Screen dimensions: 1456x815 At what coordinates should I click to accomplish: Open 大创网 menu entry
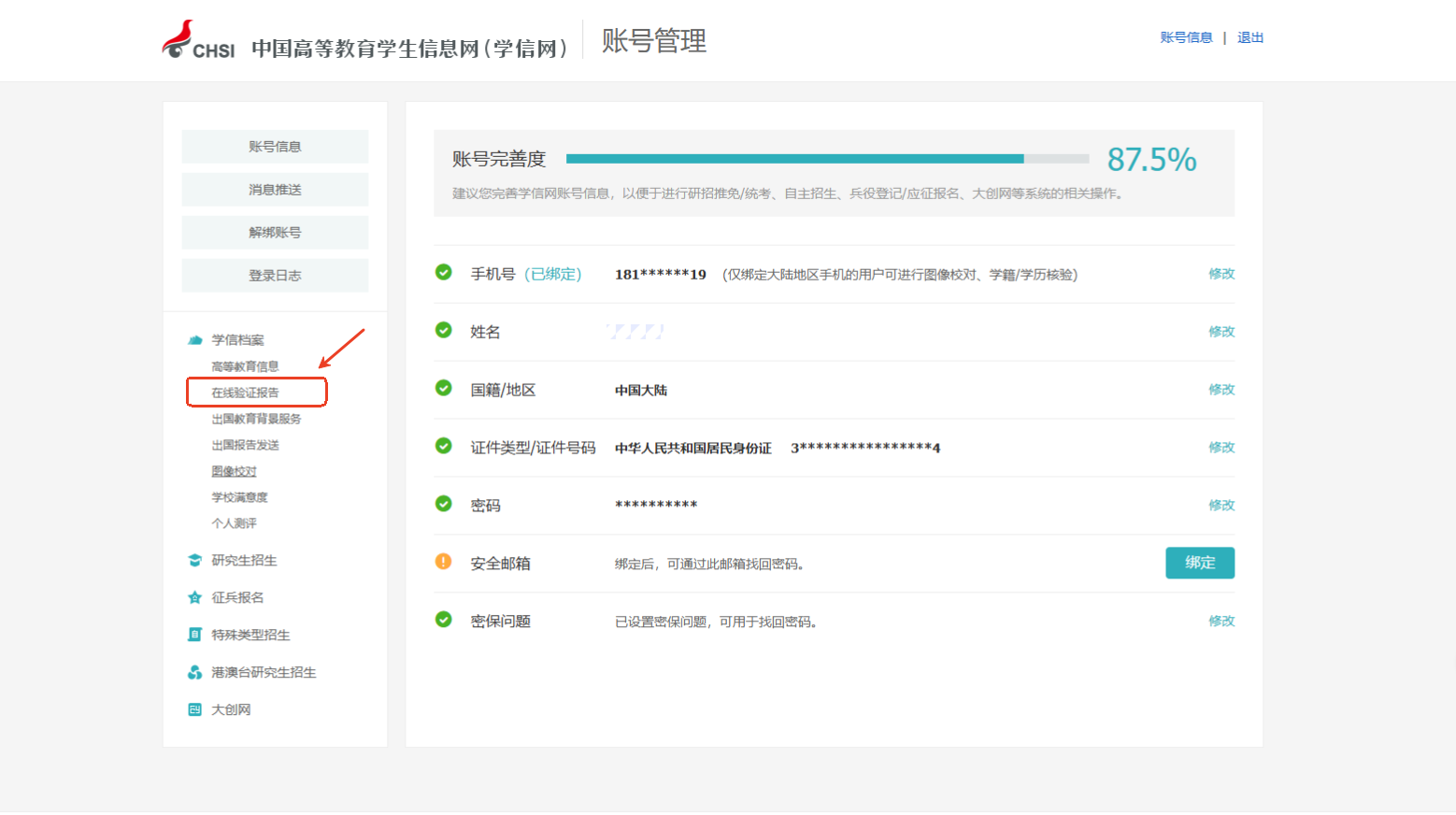click(231, 710)
